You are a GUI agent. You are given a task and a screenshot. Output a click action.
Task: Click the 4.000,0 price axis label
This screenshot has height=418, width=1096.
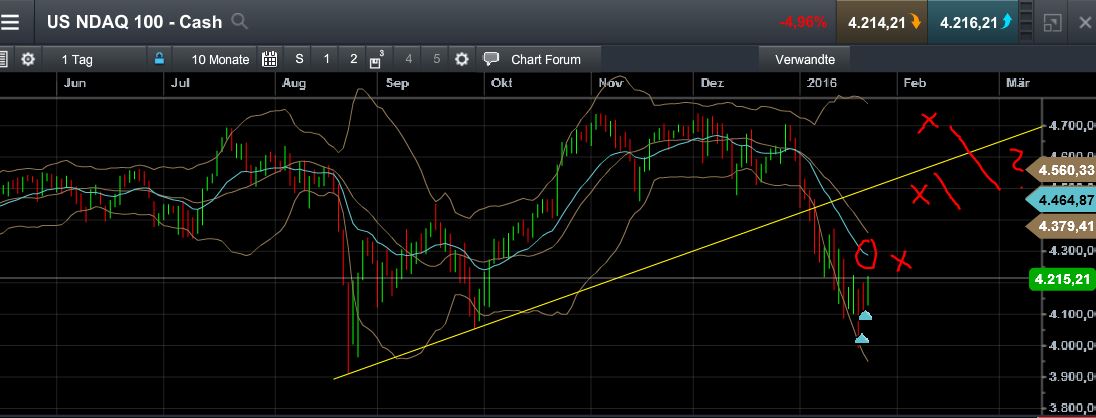(1071, 346)
